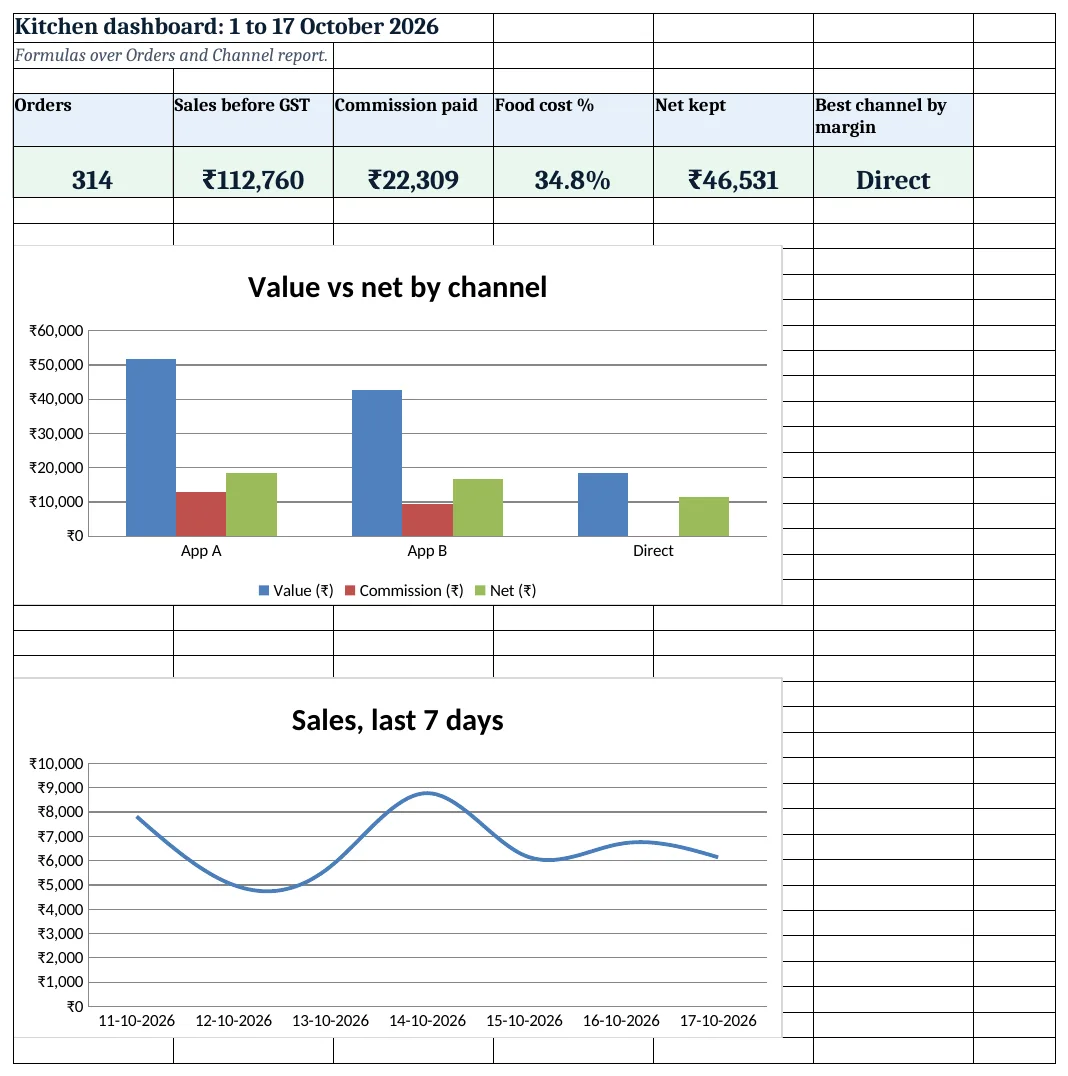The image size is (1068, 1076).
Task: Click the '₹30,000' axis label in bar chart
Action: point(56,434)
